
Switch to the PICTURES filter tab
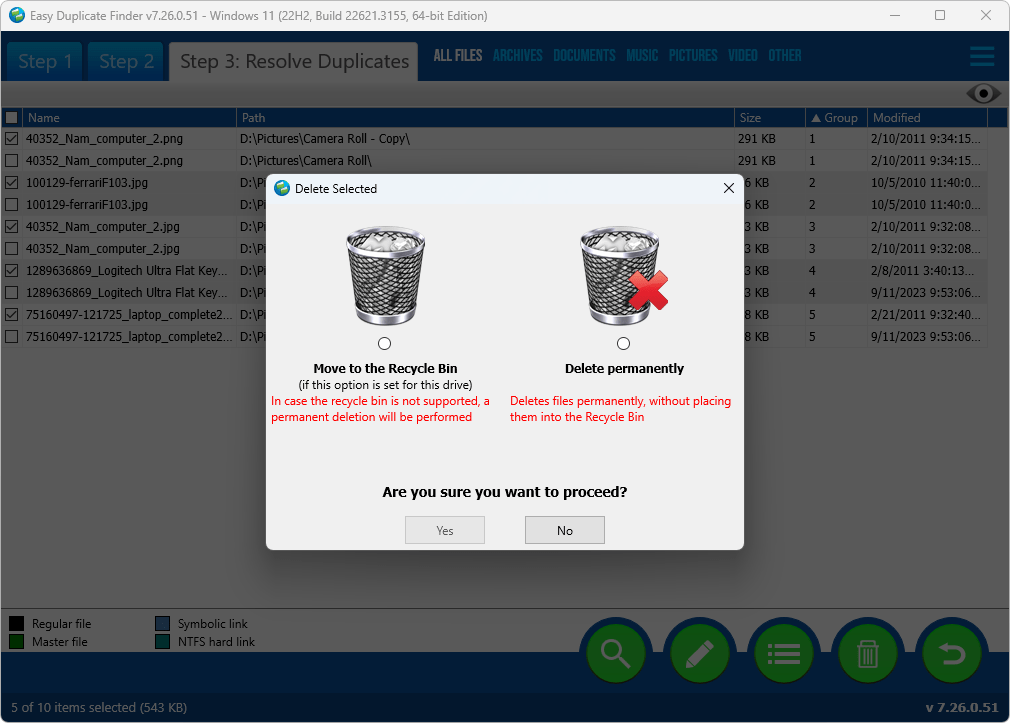pyautogui.click(x=693, y=55)
